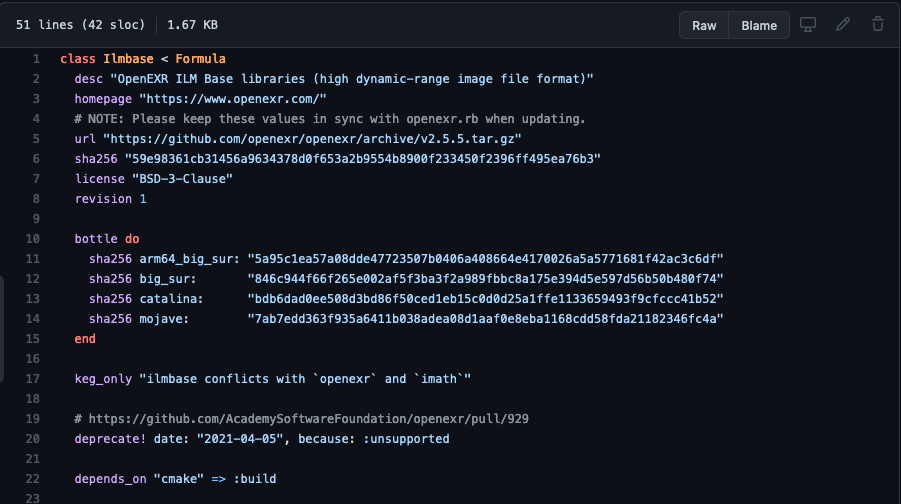Image resolution: width=901 pixels, height=504 pixels.
Task: Click the mojave sha256 hash value
Action: click(x=486, y=318)
